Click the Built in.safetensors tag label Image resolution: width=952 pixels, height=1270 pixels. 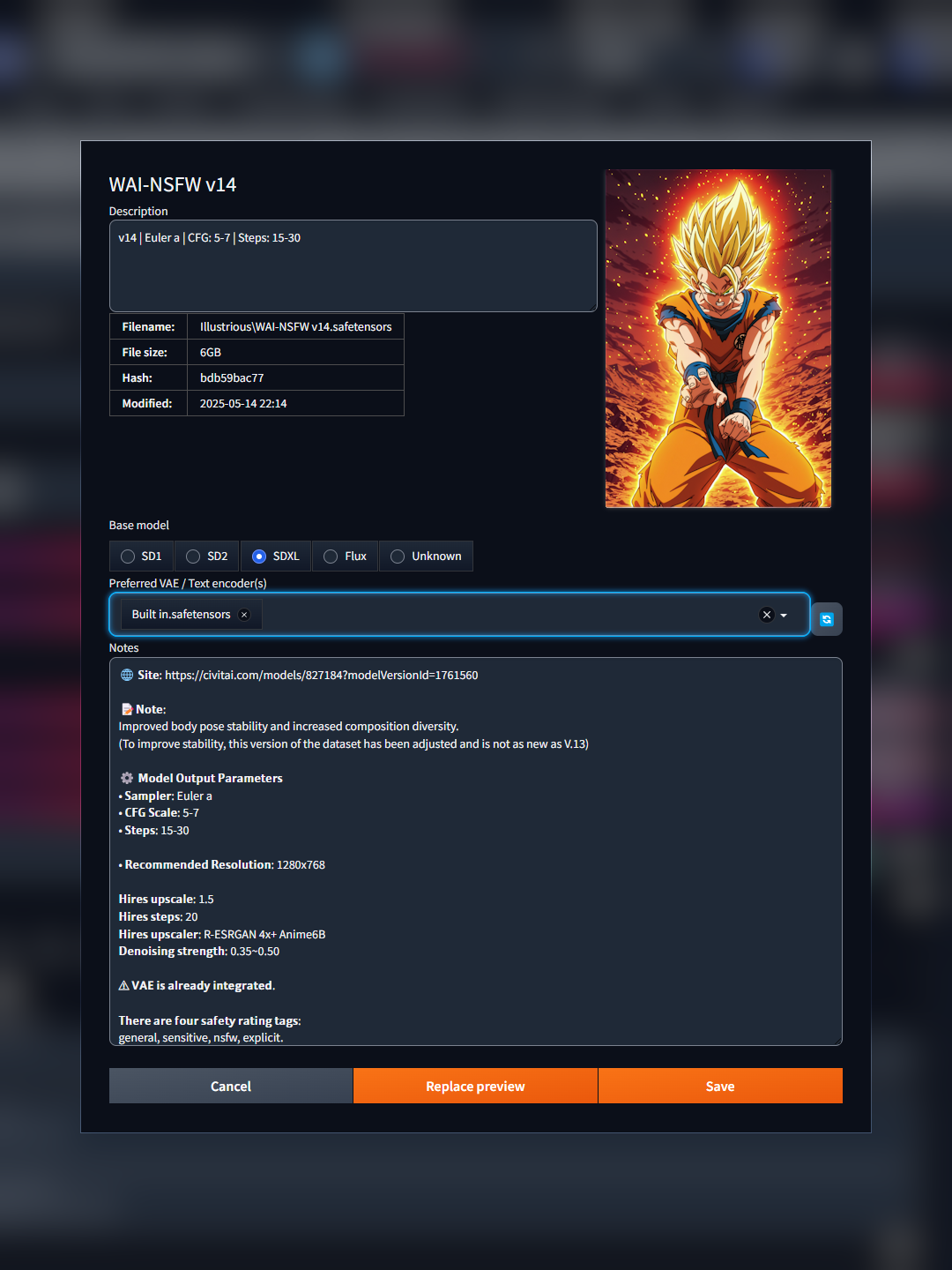(x=181, y=615)
